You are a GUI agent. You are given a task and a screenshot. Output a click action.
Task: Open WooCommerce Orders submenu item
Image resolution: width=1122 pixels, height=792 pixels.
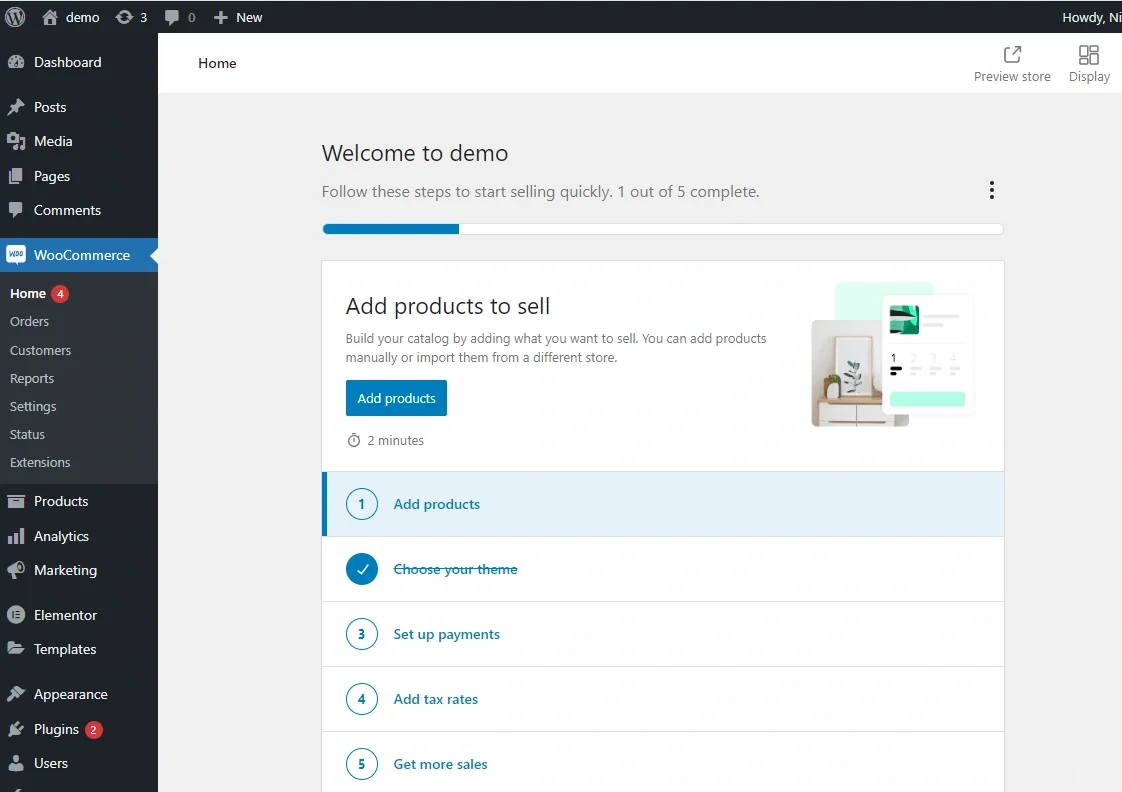tap(29, 321)
